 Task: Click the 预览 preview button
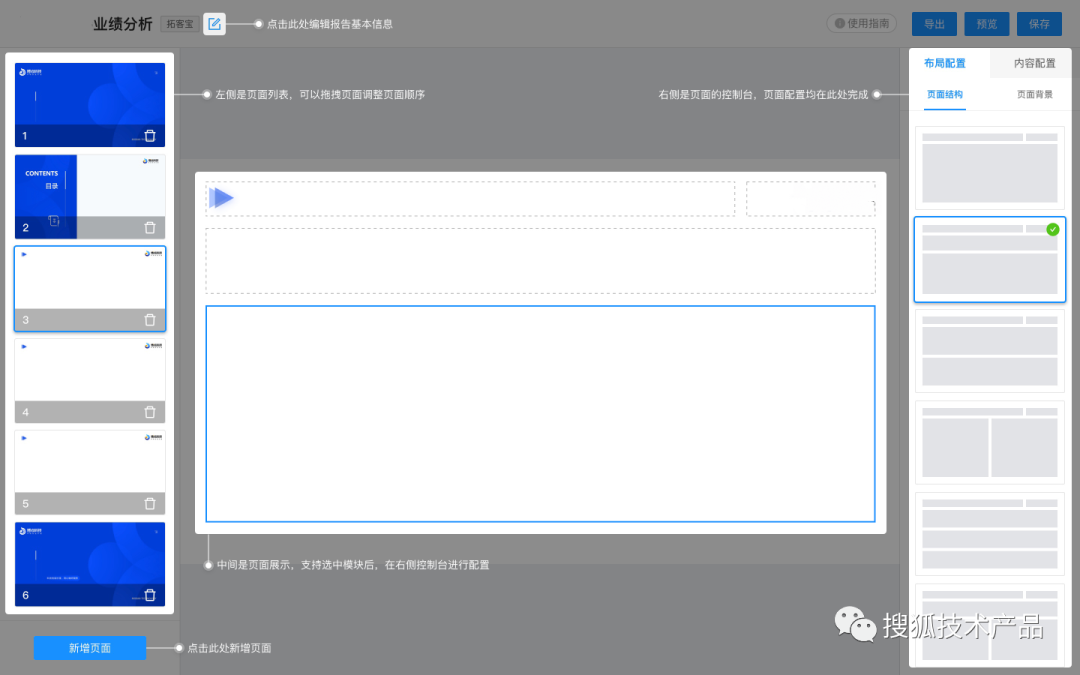987,23
